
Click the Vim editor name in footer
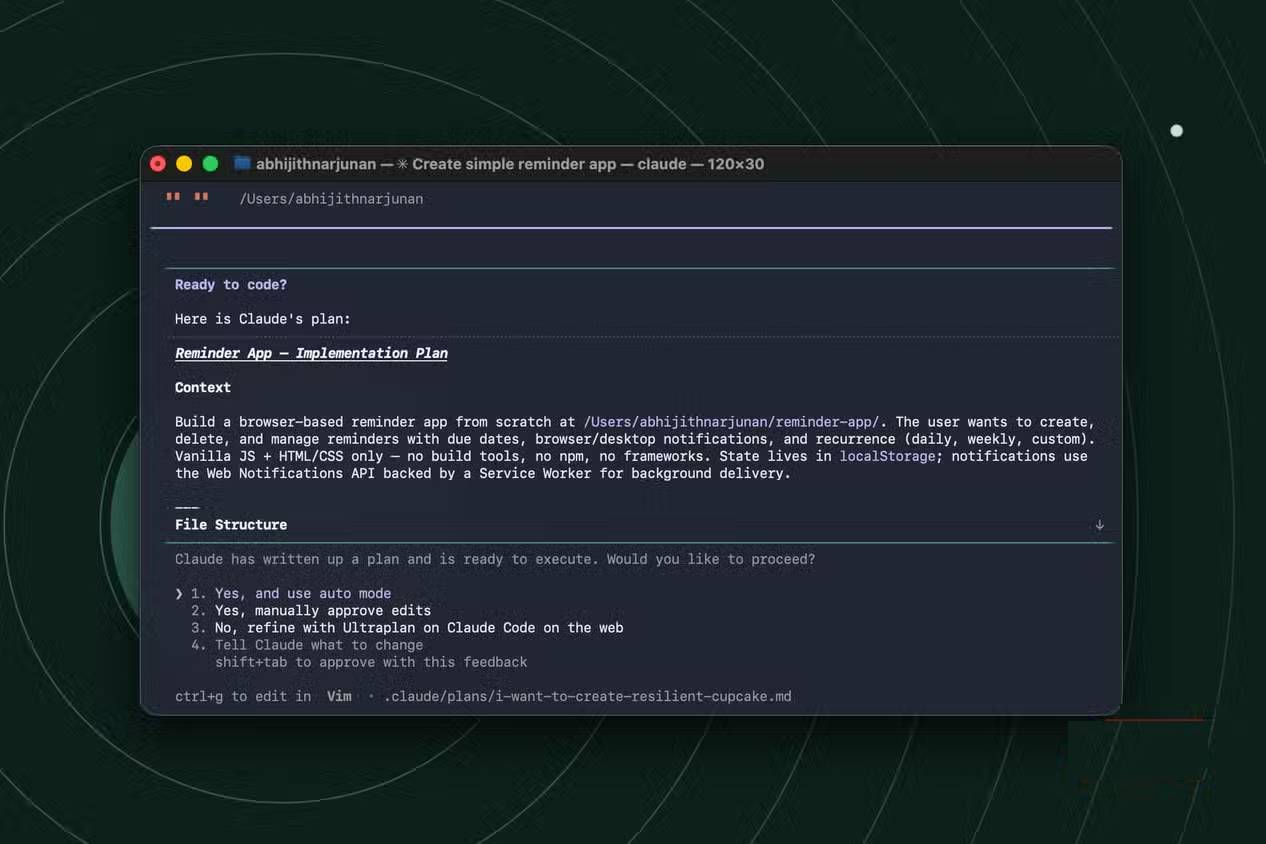(x=339, y=696)
